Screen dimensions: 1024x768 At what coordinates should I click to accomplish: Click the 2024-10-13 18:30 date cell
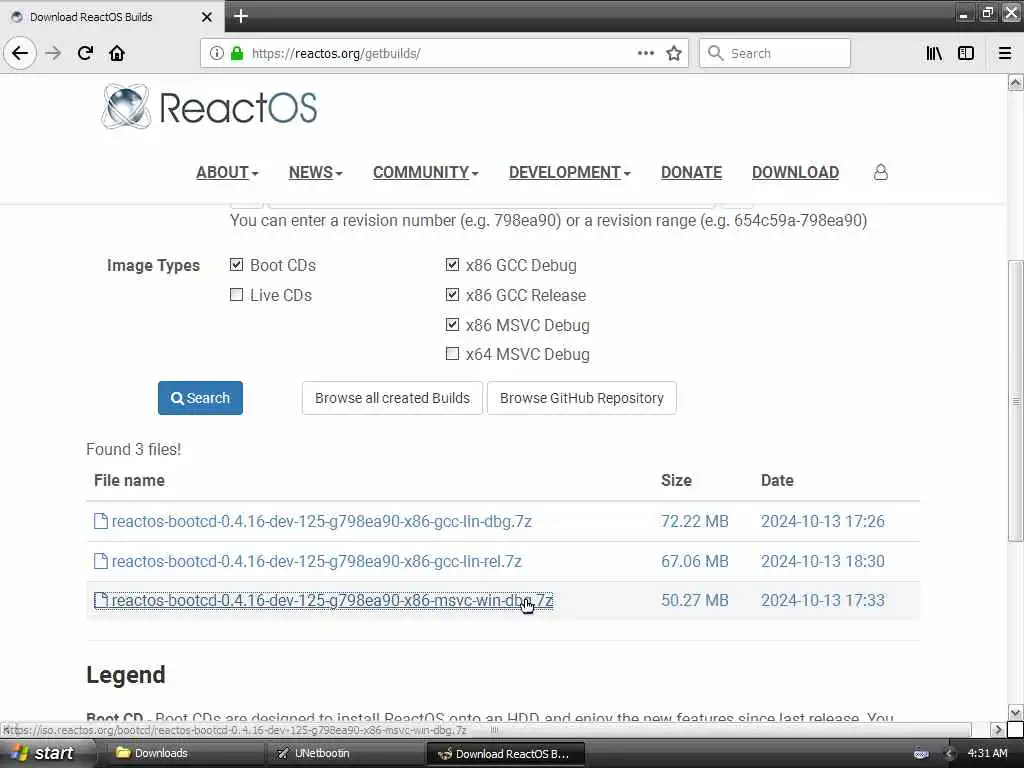pos(823,561)
